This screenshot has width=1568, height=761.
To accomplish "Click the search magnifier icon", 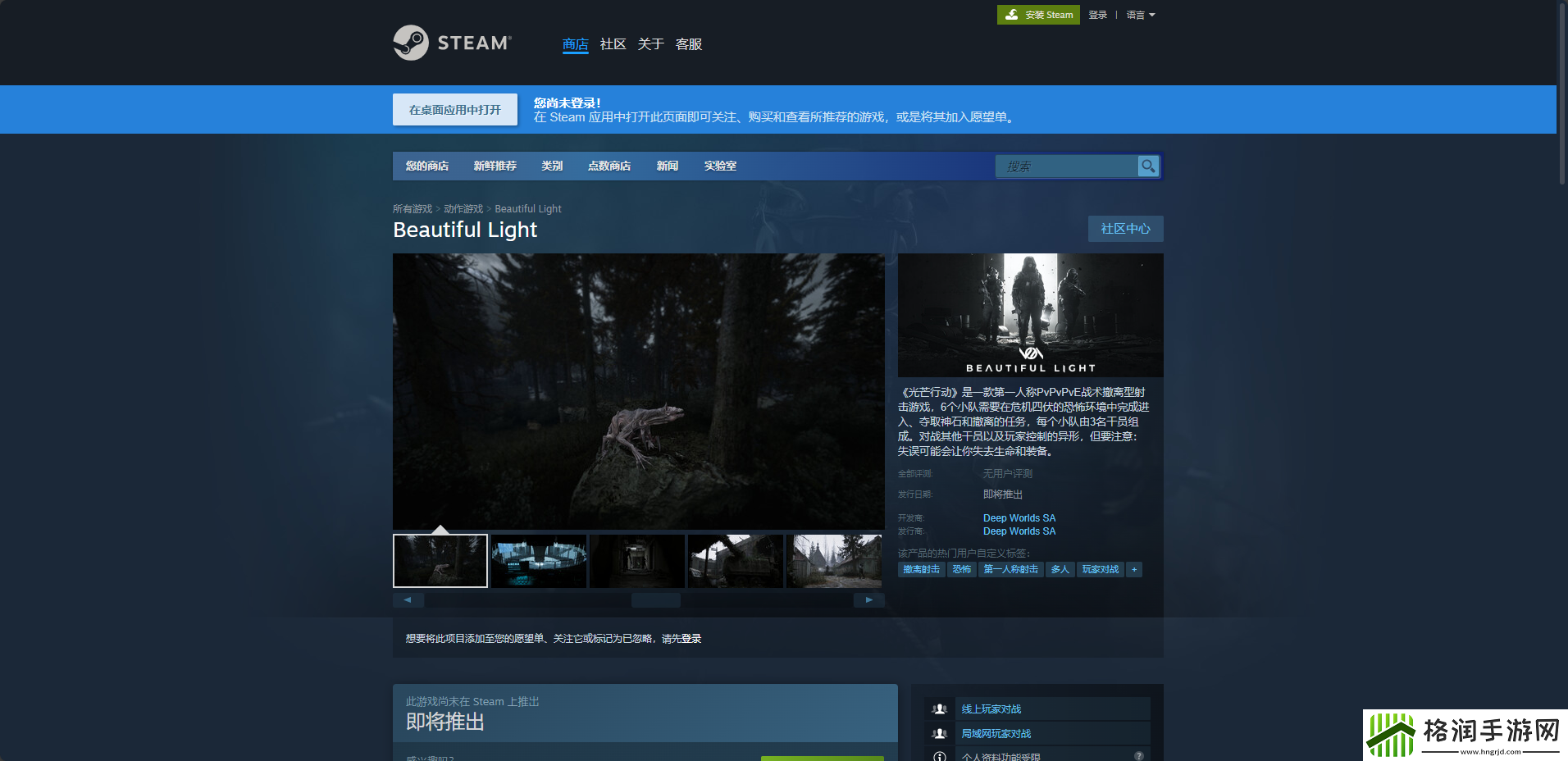I will point(1148,166).
